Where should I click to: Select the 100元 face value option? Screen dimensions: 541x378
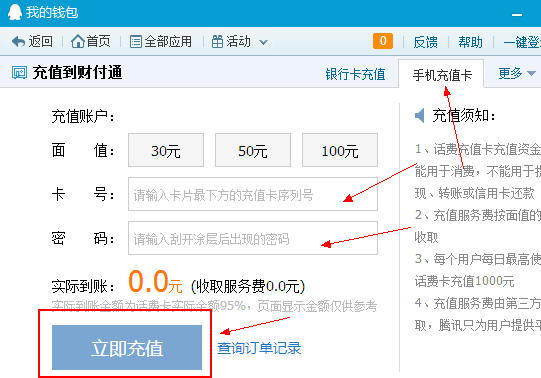[x=340, y=150]
